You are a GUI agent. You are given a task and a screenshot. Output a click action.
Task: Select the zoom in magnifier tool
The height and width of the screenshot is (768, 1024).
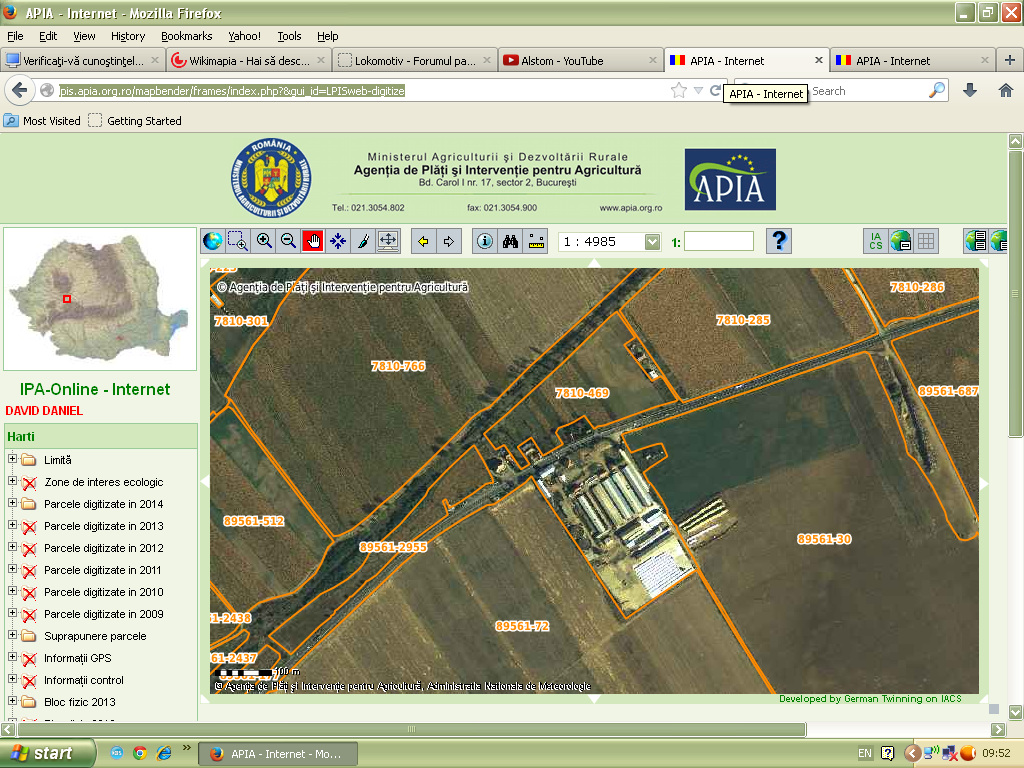(263, 241)
